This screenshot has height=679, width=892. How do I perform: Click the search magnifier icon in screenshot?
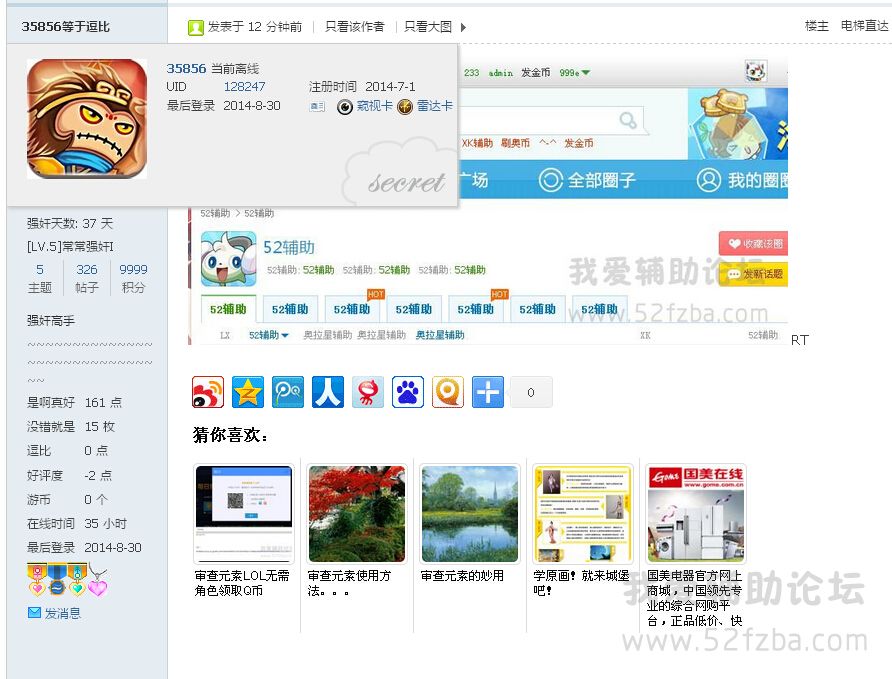[x=628, y=120]
